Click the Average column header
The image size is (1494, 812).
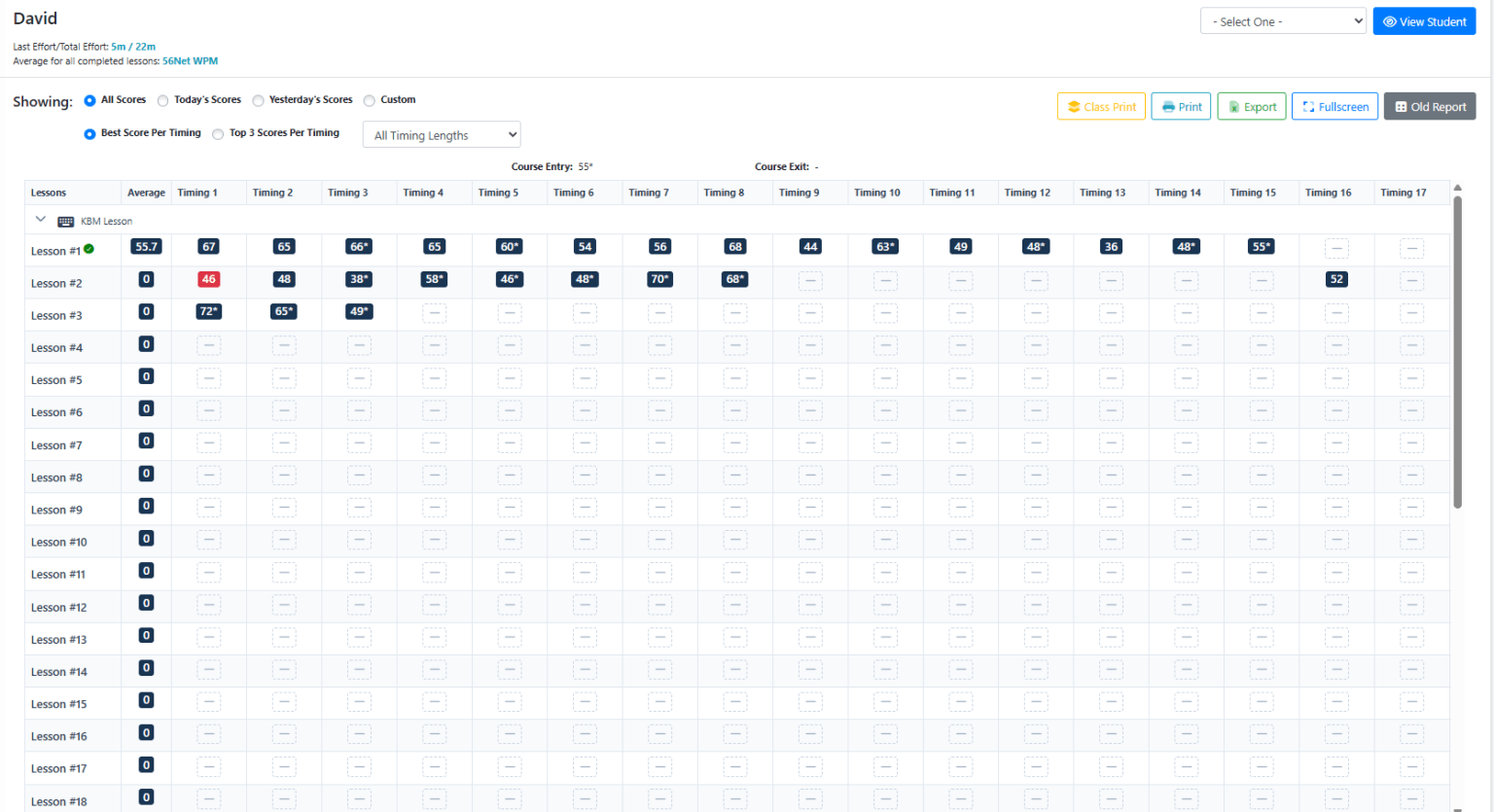point(146,193)
